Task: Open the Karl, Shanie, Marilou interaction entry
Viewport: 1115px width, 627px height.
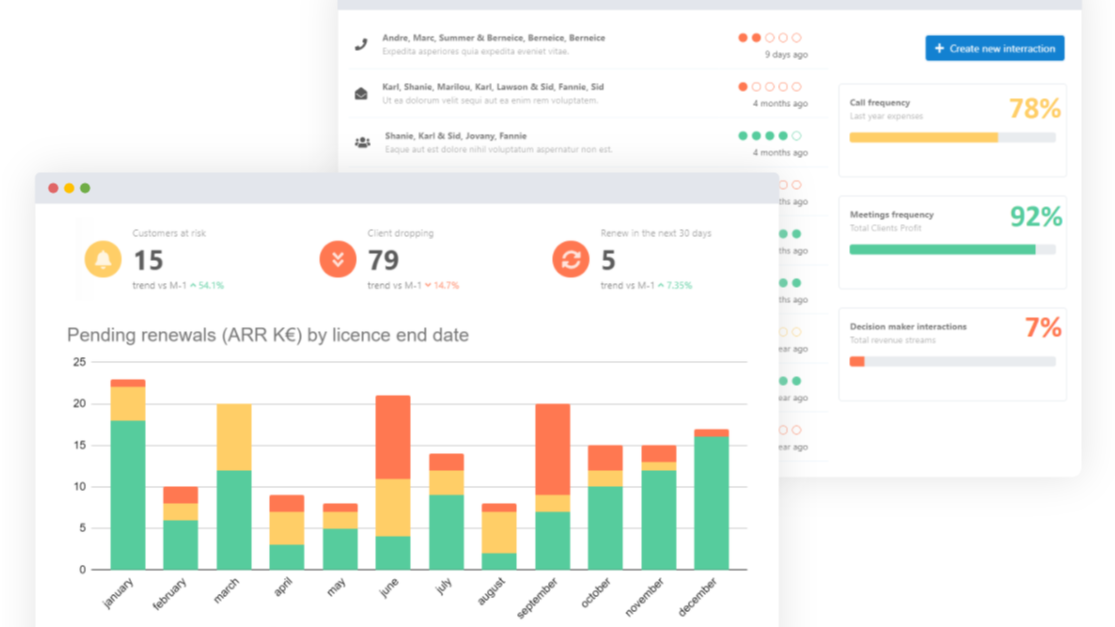Action: (493, 87)
